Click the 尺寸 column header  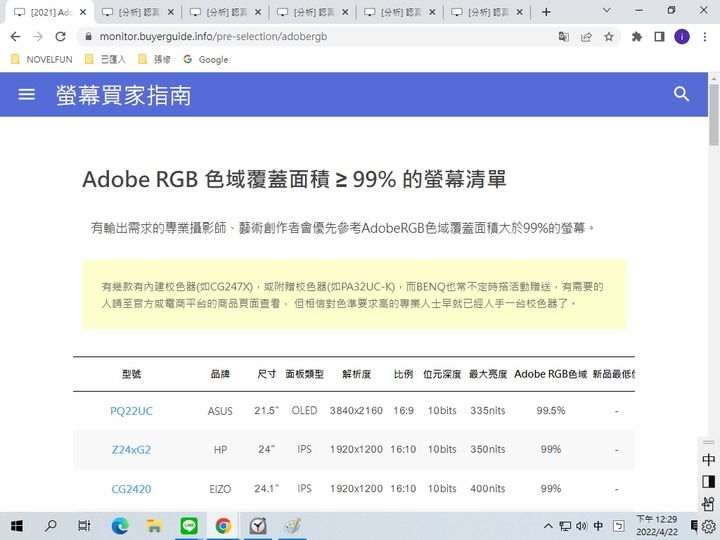click(x=267, y=374)
